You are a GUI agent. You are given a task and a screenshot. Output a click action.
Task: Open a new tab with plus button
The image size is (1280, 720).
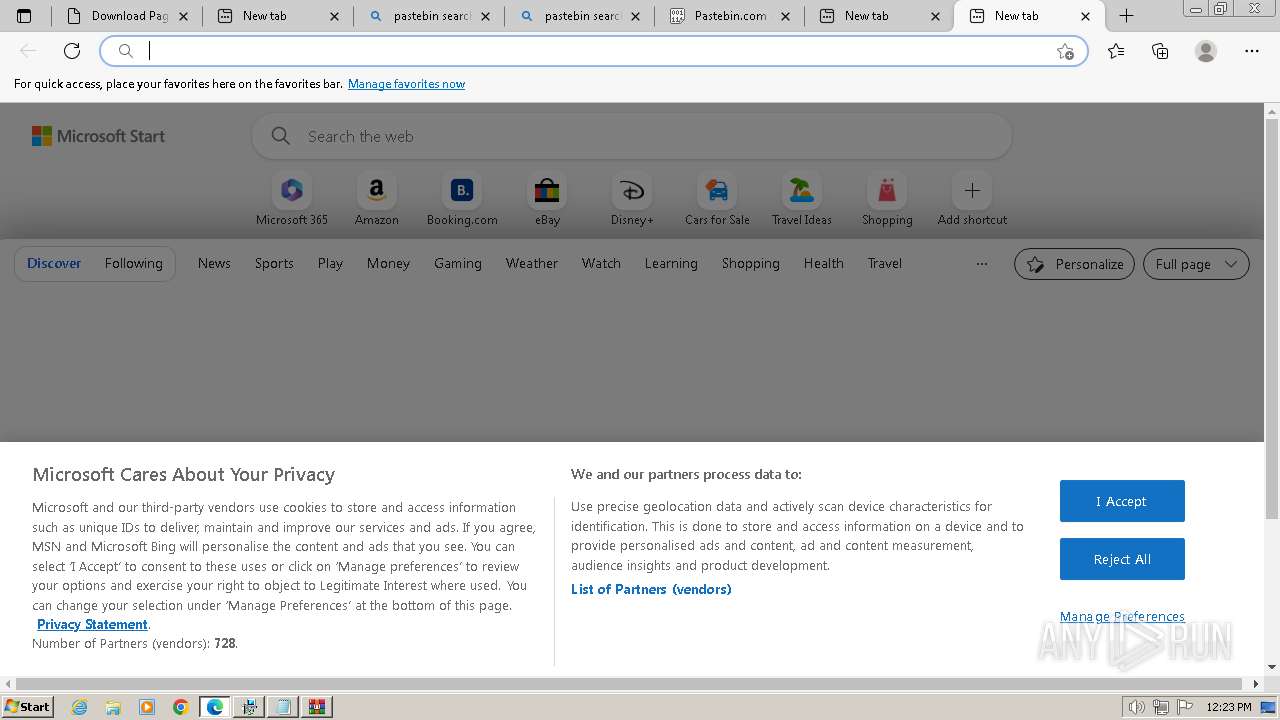(1126, 16)
